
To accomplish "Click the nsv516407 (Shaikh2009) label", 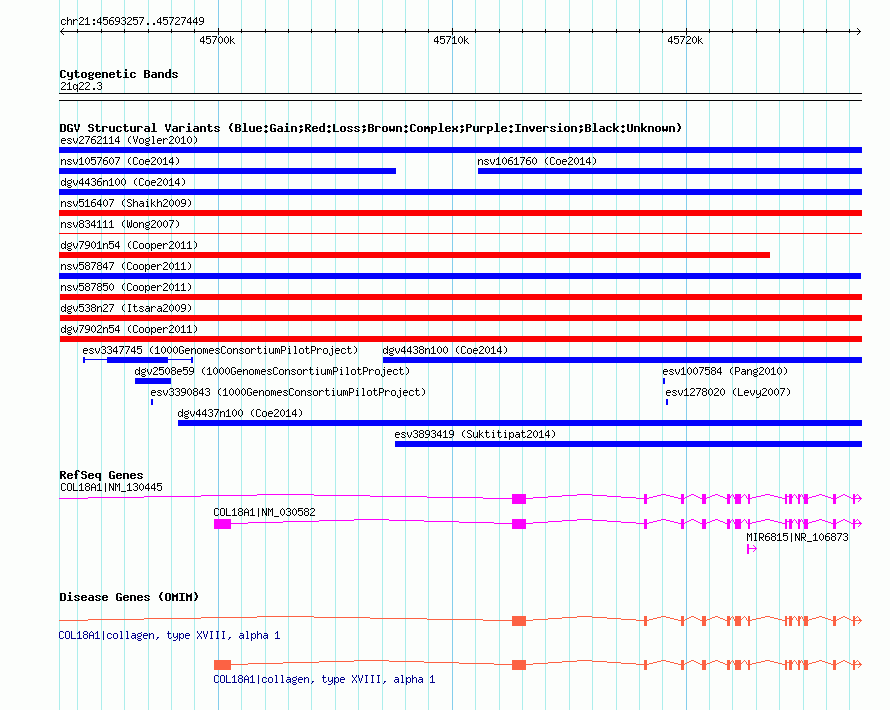I will (126, 203).
